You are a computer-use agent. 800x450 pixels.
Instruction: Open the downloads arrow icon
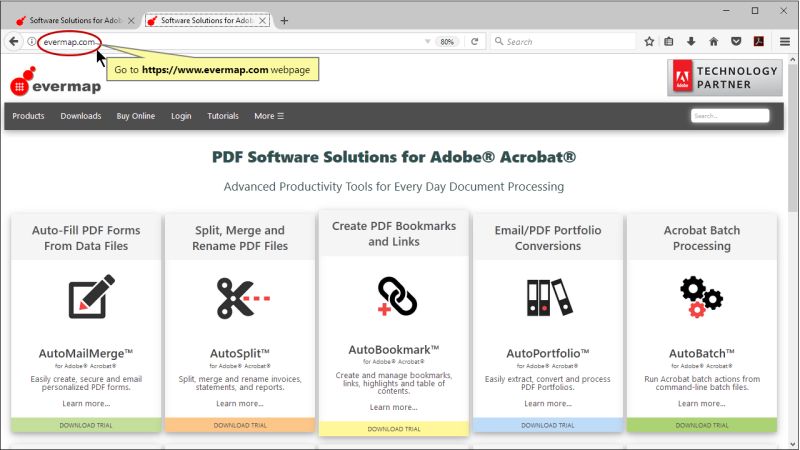click(691, 42)
